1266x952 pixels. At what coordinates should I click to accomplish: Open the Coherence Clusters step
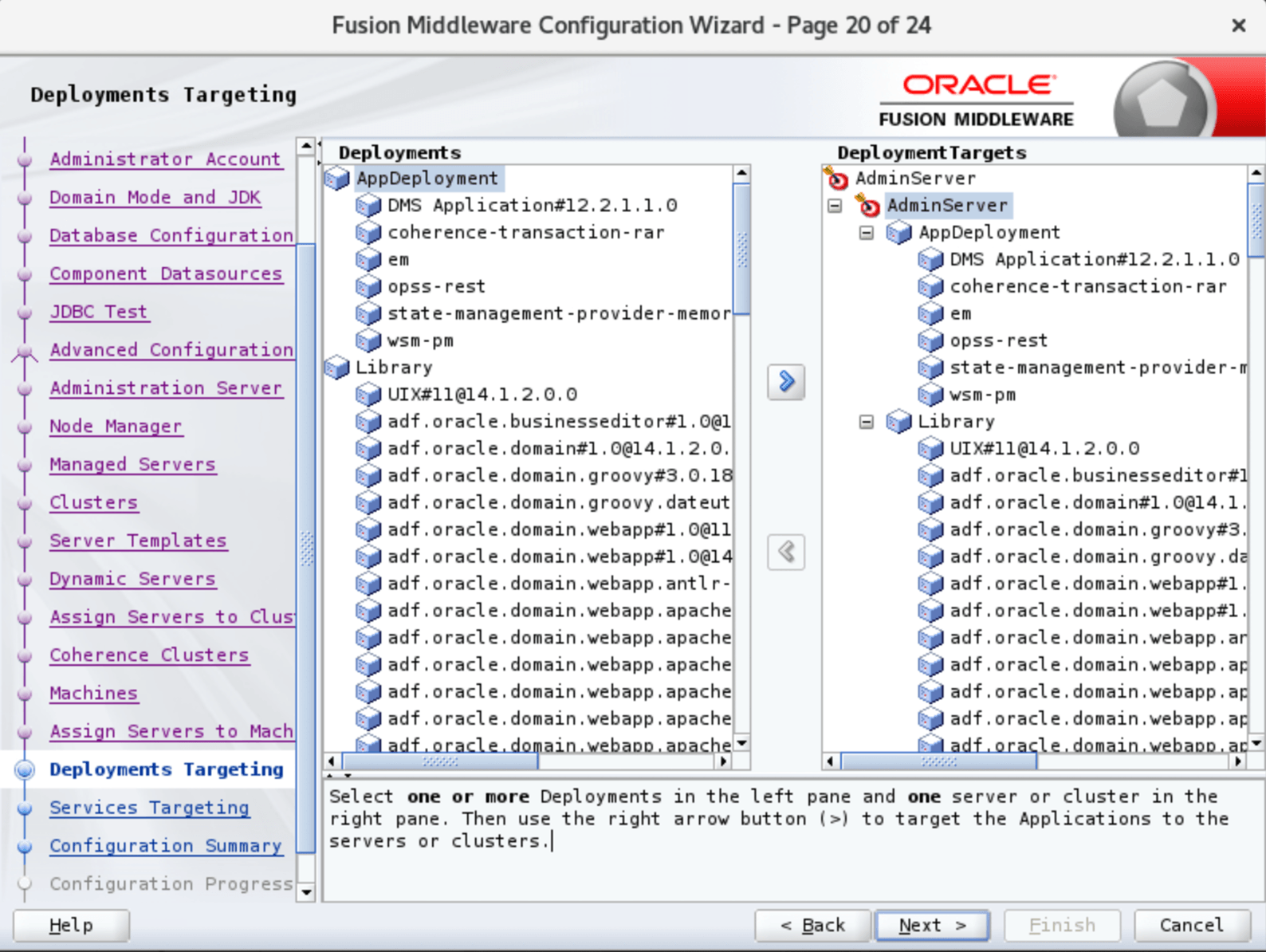coord(149,655)
